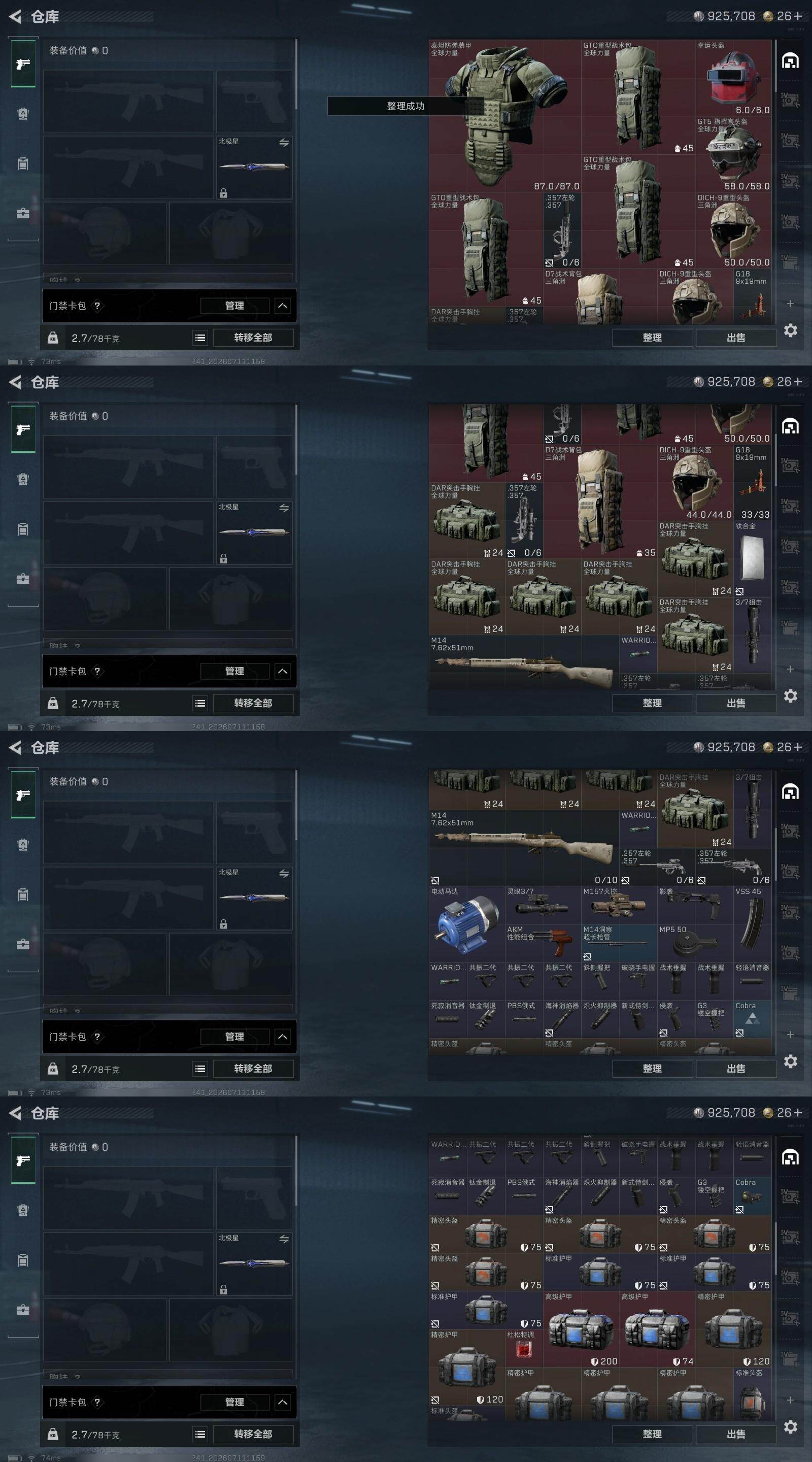Viewport: 812px width, 1462px height.
Task: Open the backpack tab icon in second screenshot
Action: click(23, 479)
